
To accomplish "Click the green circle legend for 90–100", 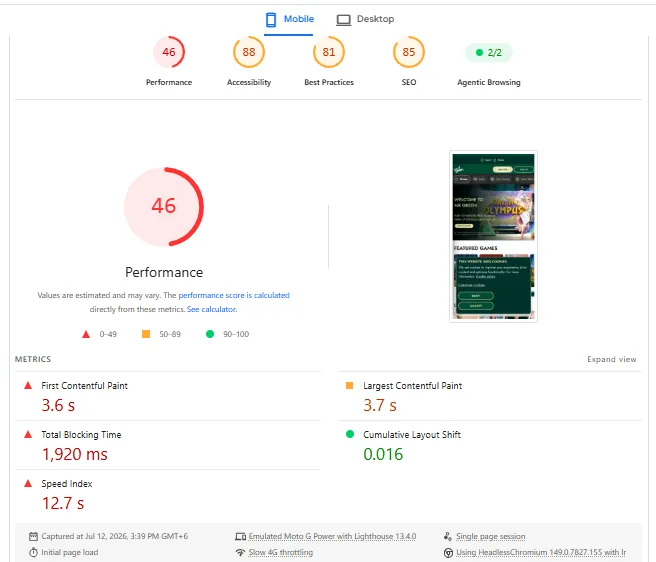I will tap(210, 334).
